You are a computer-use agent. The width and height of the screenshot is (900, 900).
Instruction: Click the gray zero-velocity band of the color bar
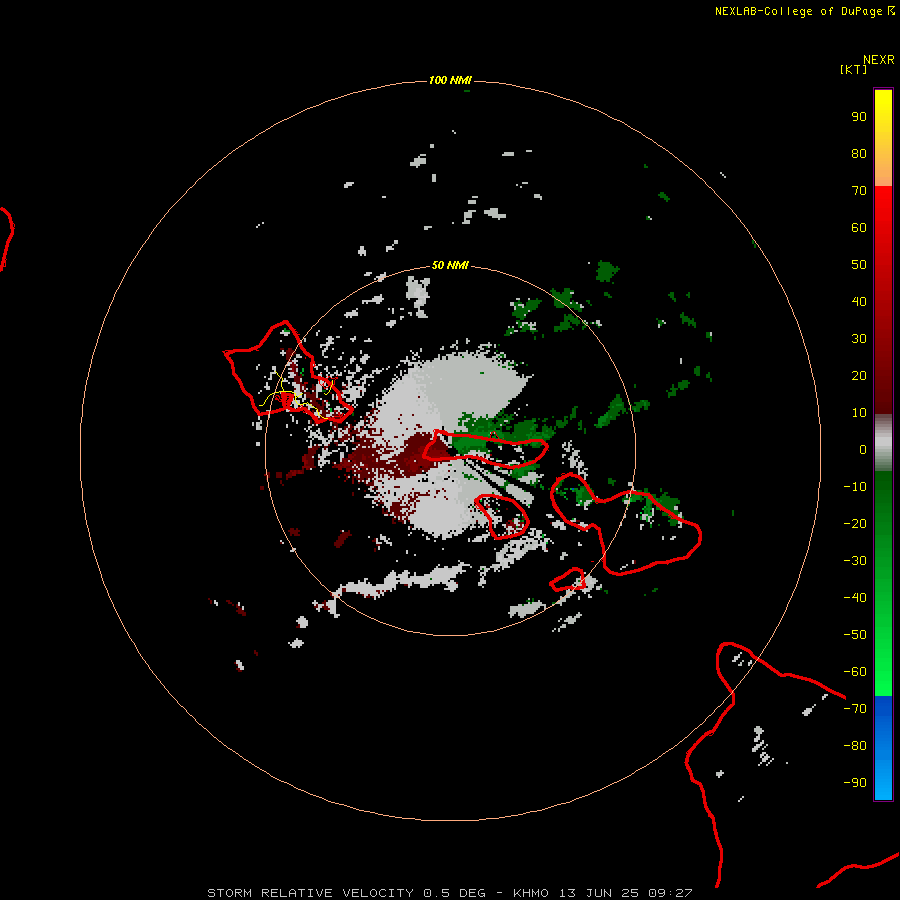pyautogui.click(x=883, y=443)
